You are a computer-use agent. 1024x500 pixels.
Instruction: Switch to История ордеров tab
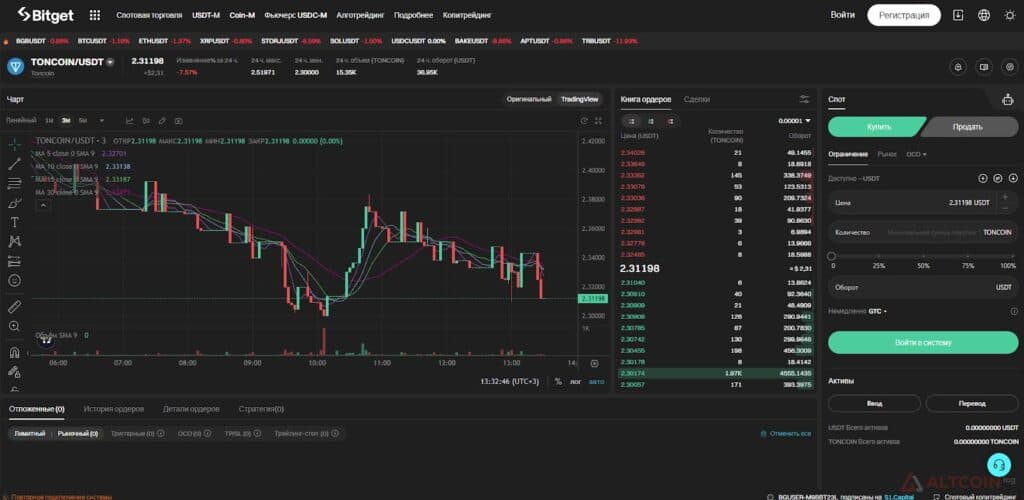(x=114, y=409)
